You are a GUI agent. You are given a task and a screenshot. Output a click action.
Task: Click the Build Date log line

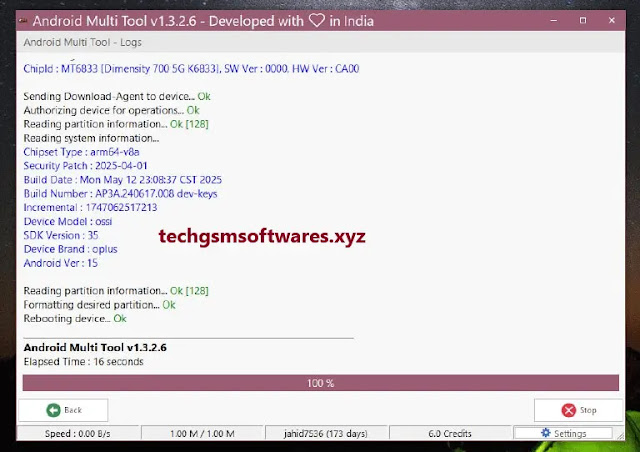pos(122,180)
